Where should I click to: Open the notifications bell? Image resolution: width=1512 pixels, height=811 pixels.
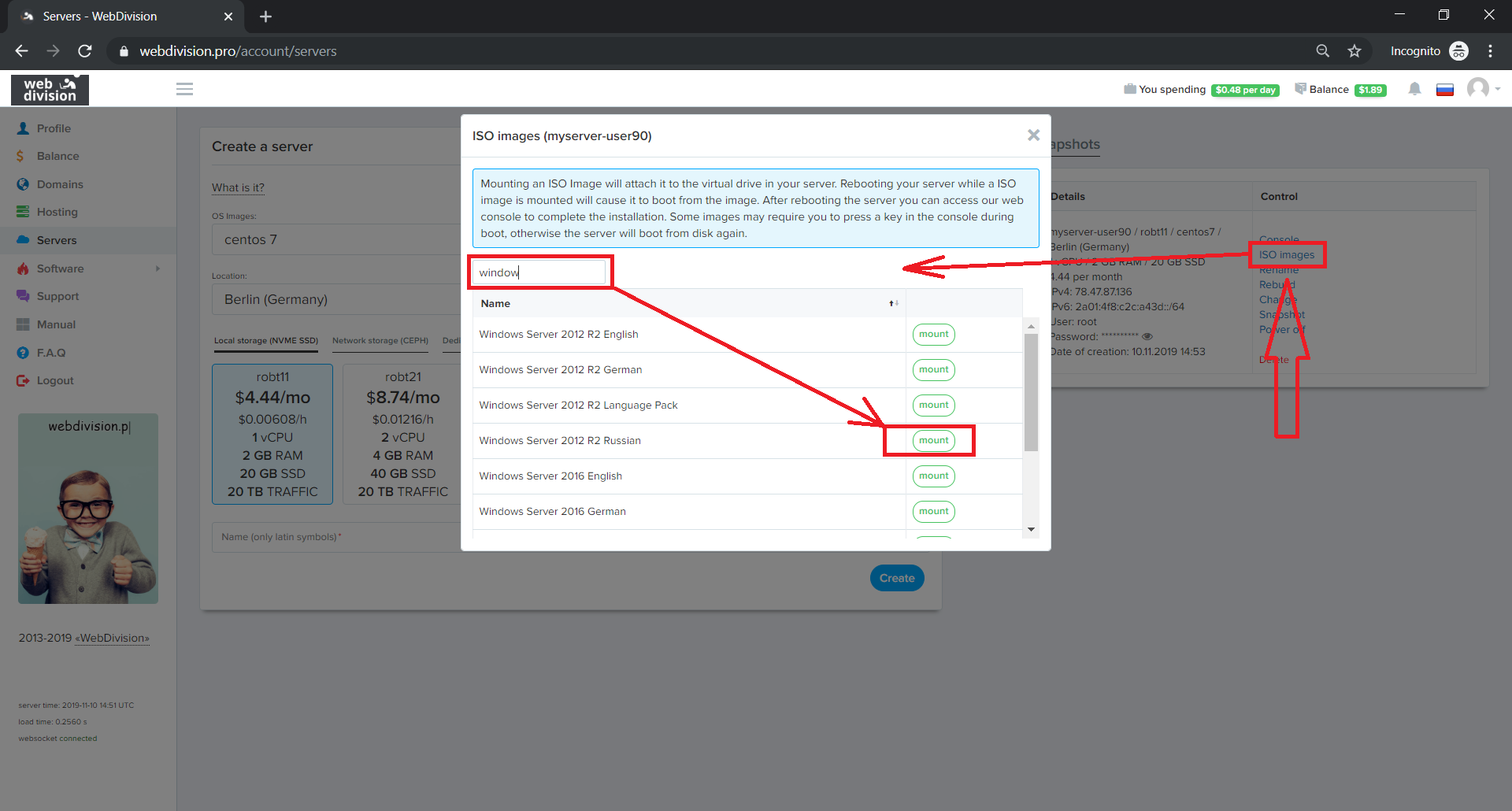pyautogui.click(x=1414, y=89)
